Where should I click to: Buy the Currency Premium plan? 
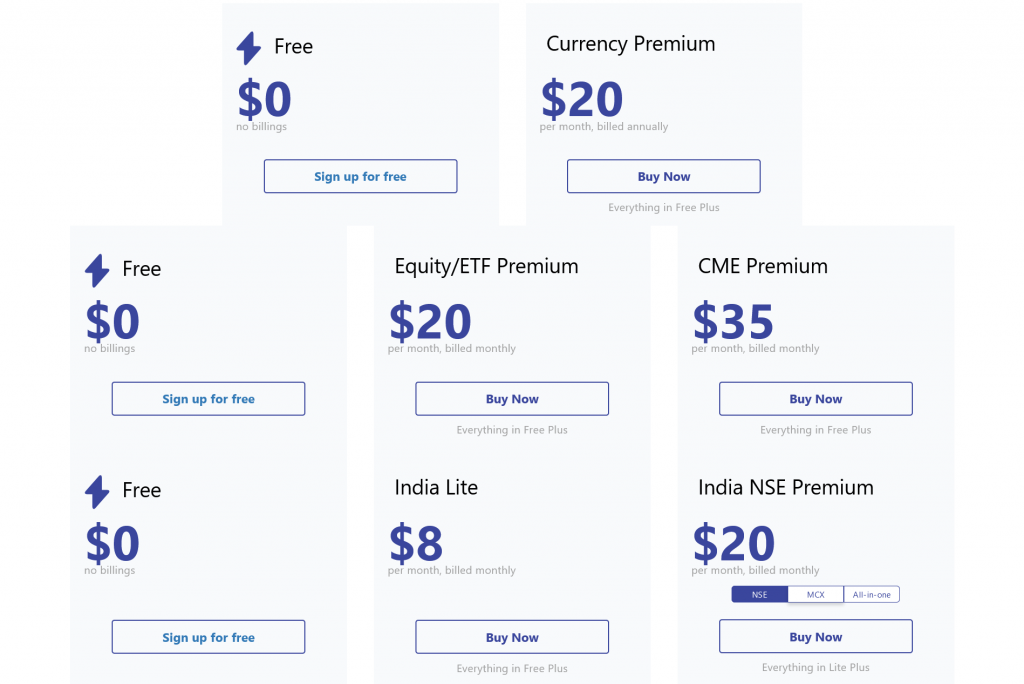(664, 176)
